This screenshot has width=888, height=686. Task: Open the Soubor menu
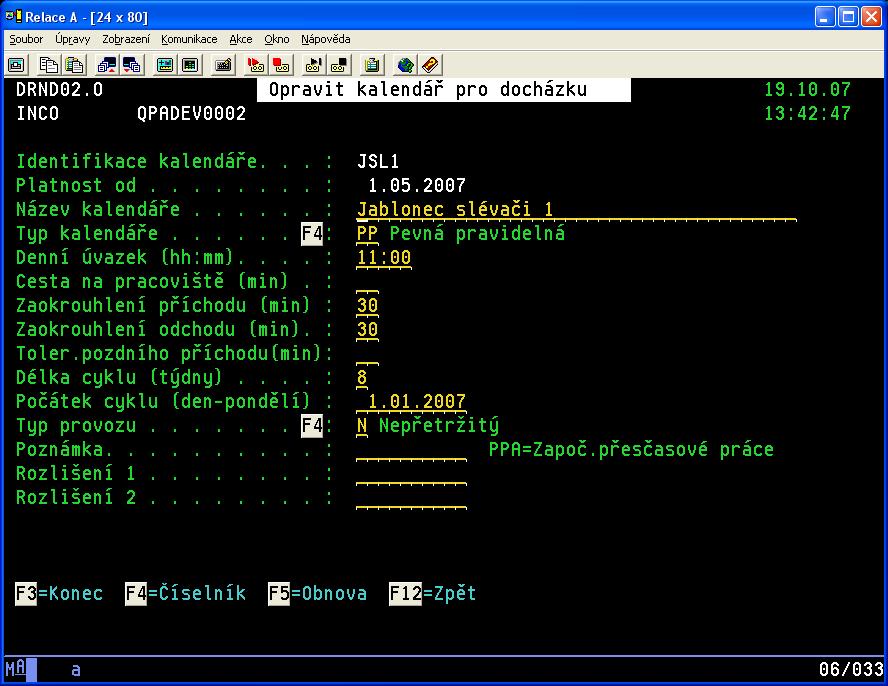point(26,39)
